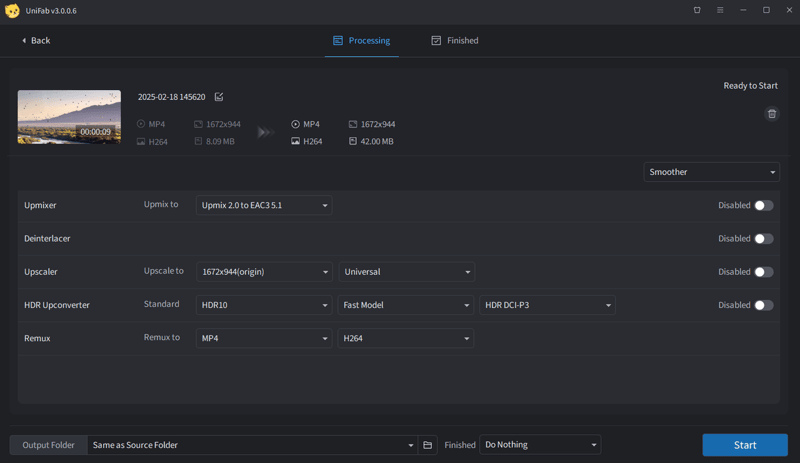Click the browse output folder icon
The image size is (800, 463).
(x=428, y=445)
